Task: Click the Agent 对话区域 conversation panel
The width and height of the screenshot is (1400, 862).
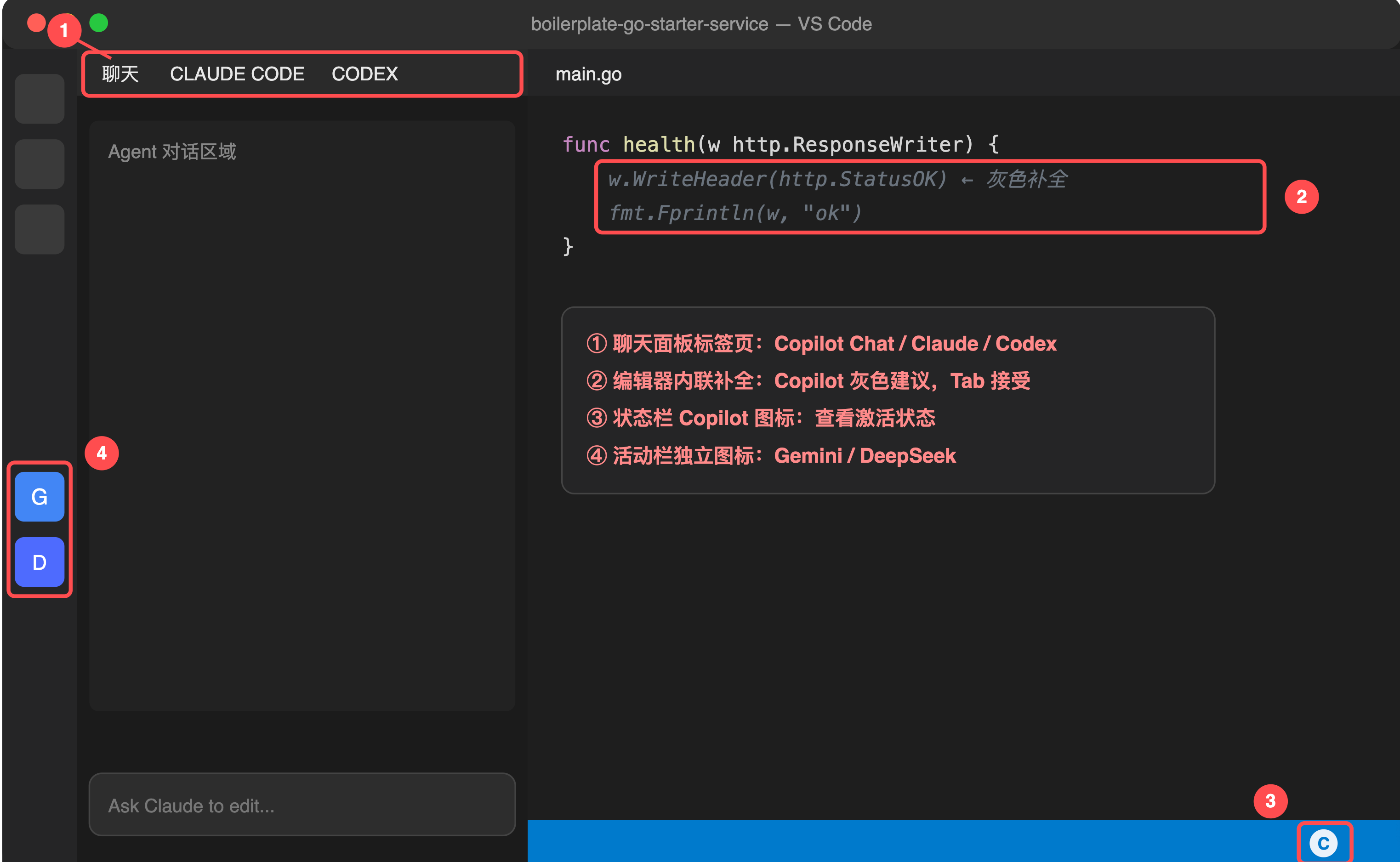Action: point(302,415)
